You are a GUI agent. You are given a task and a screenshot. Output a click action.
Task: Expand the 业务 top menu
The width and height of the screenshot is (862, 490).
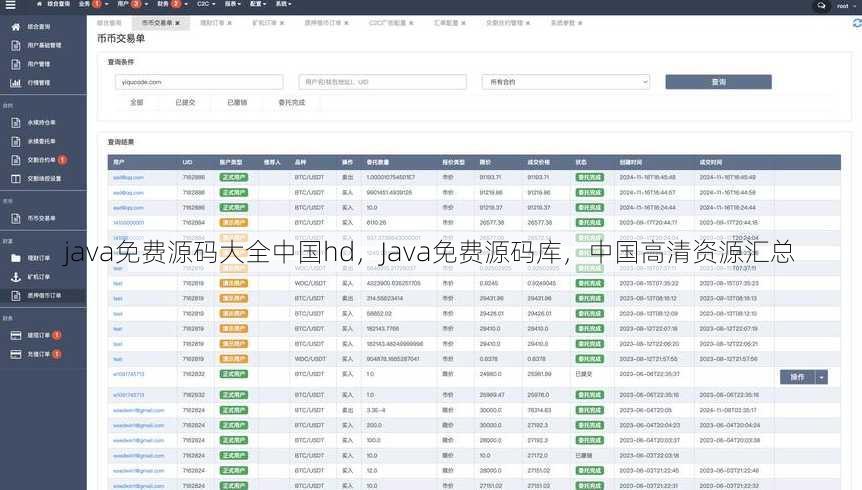pyautogui.click(x=92, y=4)
